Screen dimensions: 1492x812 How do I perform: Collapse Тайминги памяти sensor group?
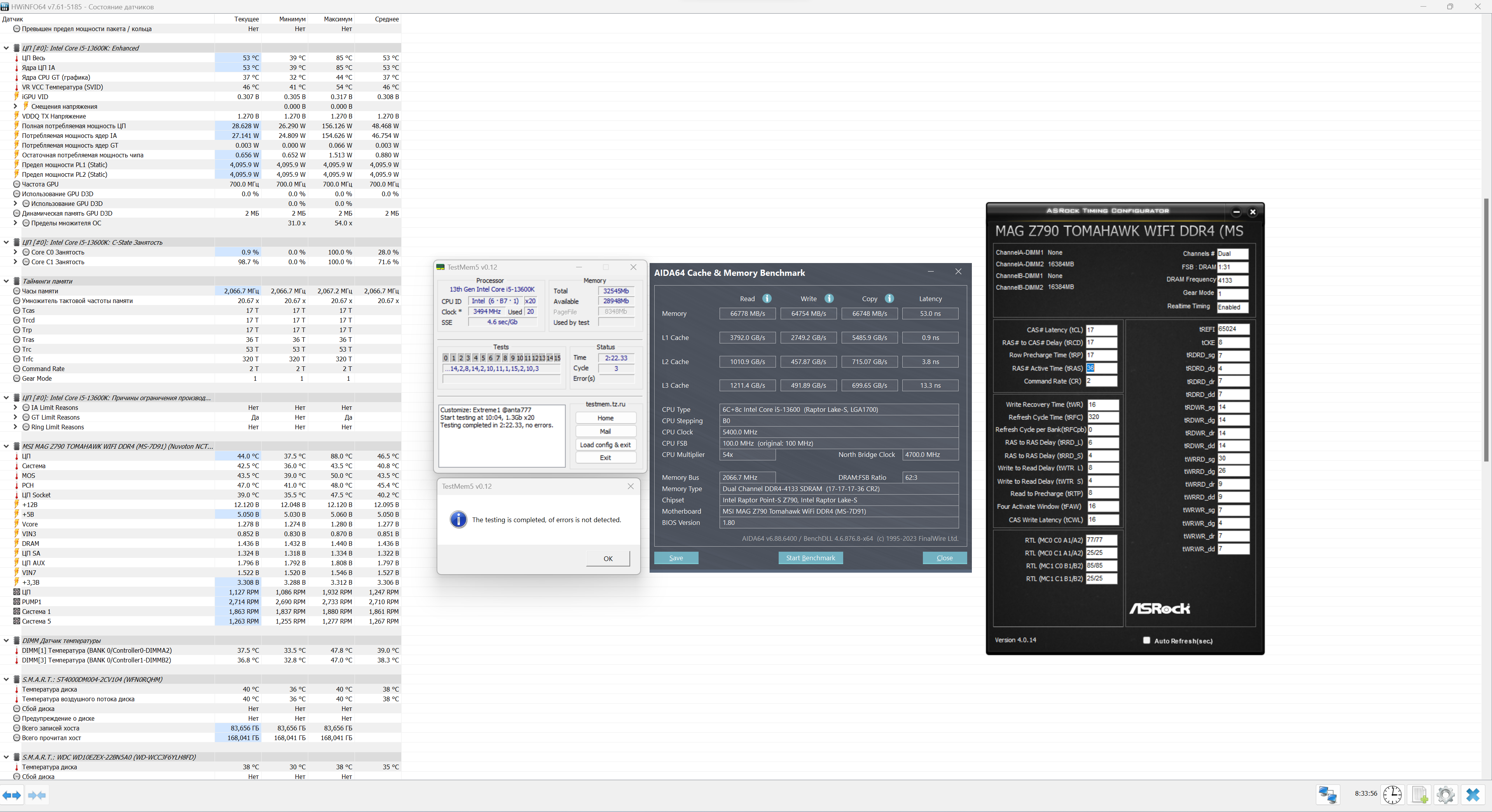(x=6, y=281)
